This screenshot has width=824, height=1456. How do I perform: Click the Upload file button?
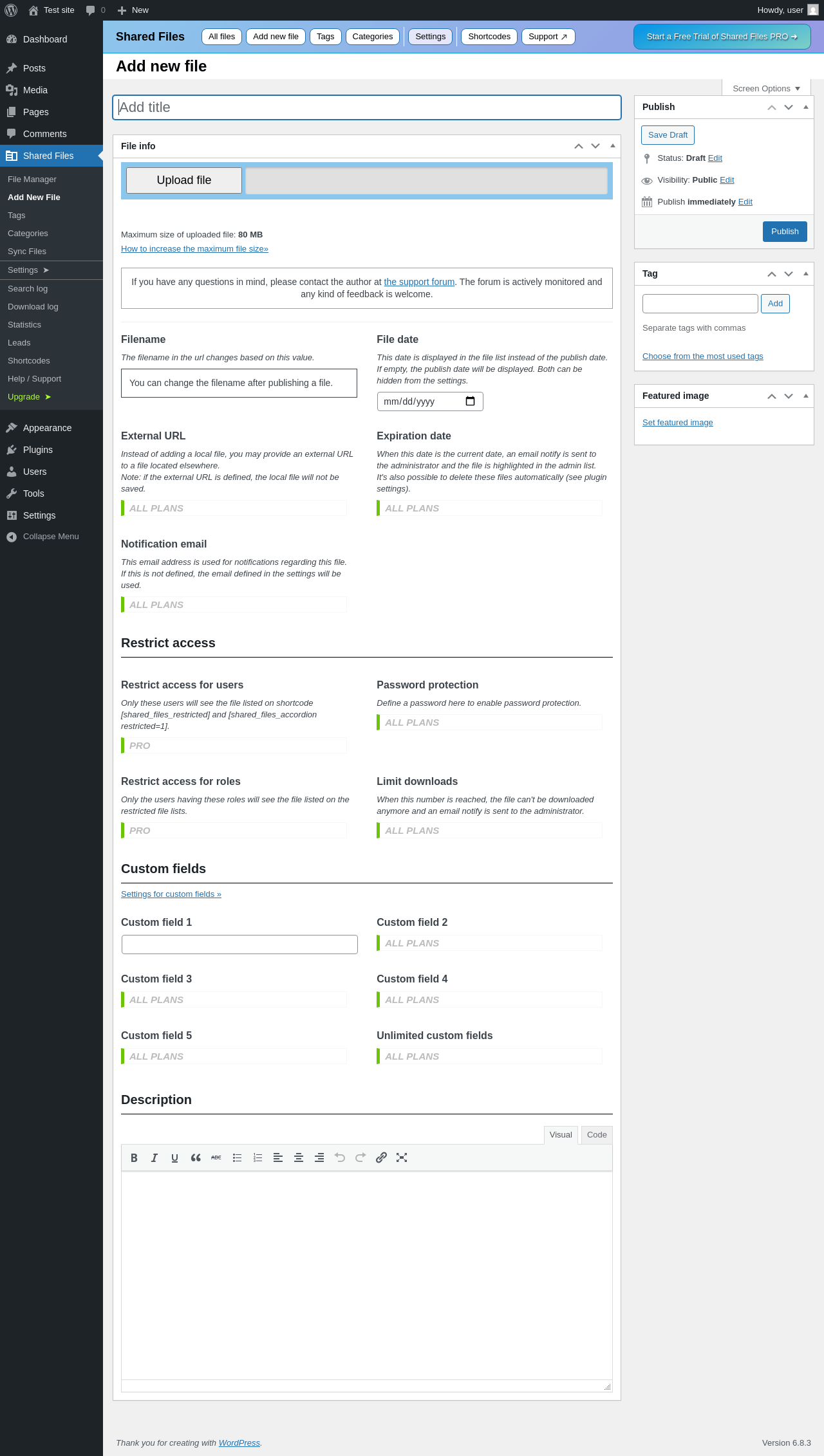(184, 180)
